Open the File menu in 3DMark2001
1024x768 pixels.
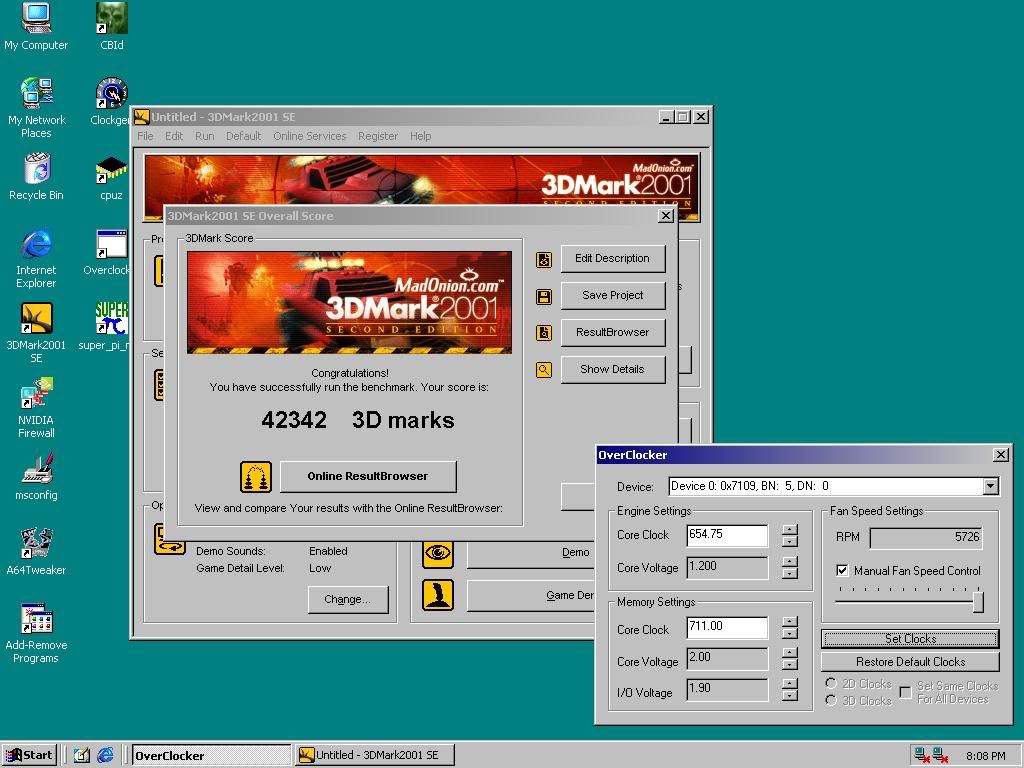pyautogui.click(x=145, y=136)
